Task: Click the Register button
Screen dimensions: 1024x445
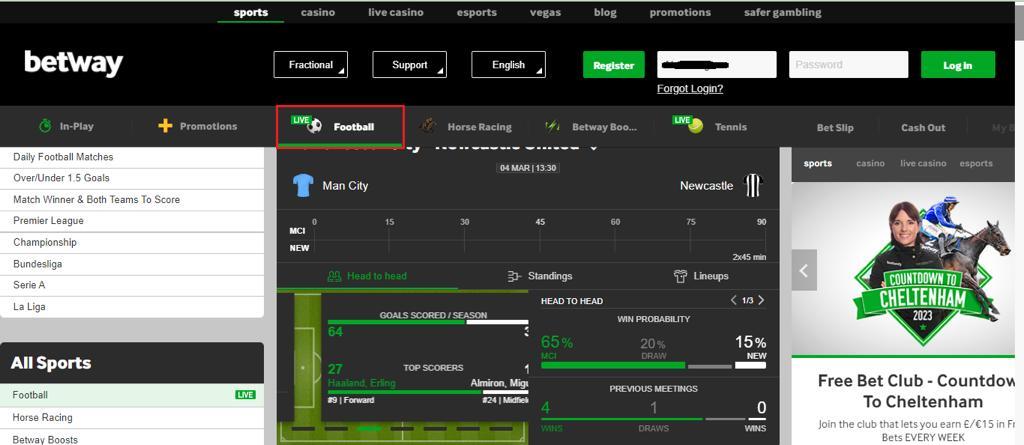Action: pos(614,65)
